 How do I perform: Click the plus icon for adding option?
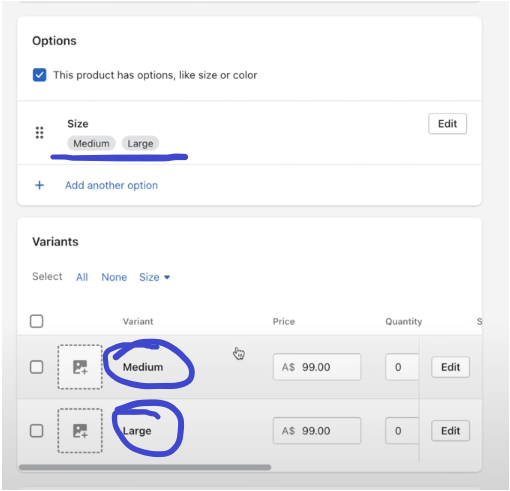coord(39,185)
